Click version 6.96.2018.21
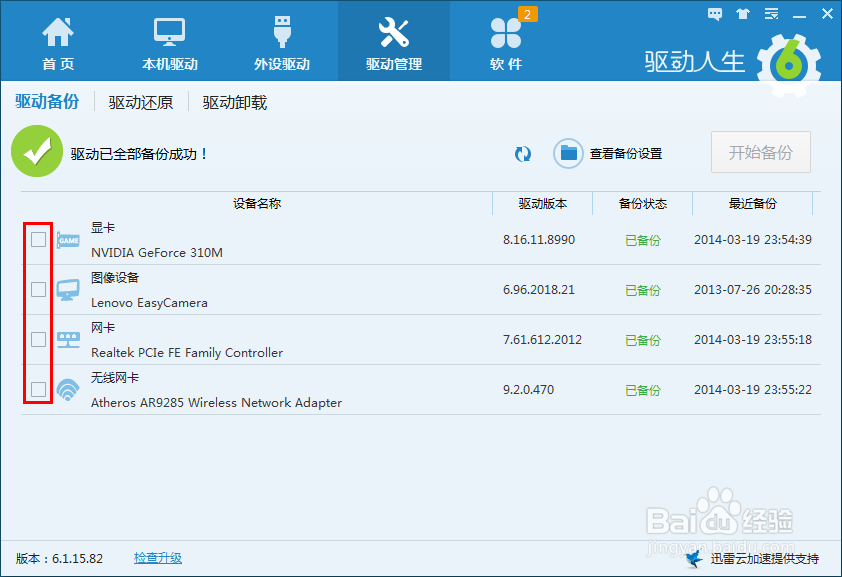The width and height of the screenshot is (842, 577). coord(539,290)
